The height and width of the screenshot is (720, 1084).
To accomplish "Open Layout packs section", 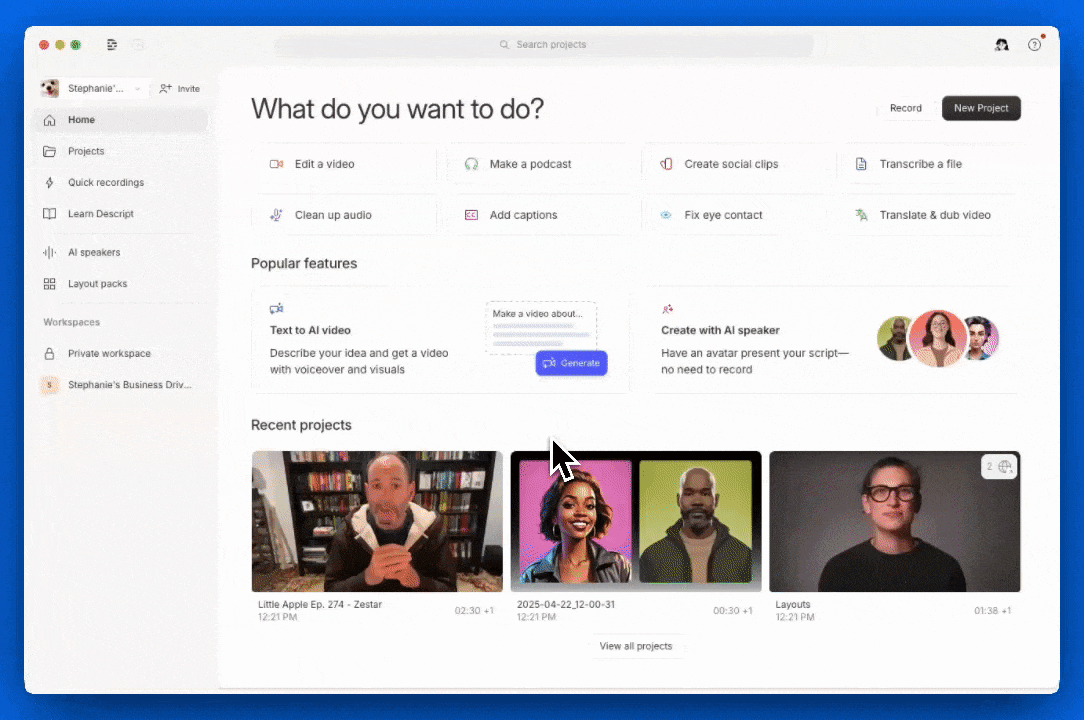I will [x=121, y=284].
